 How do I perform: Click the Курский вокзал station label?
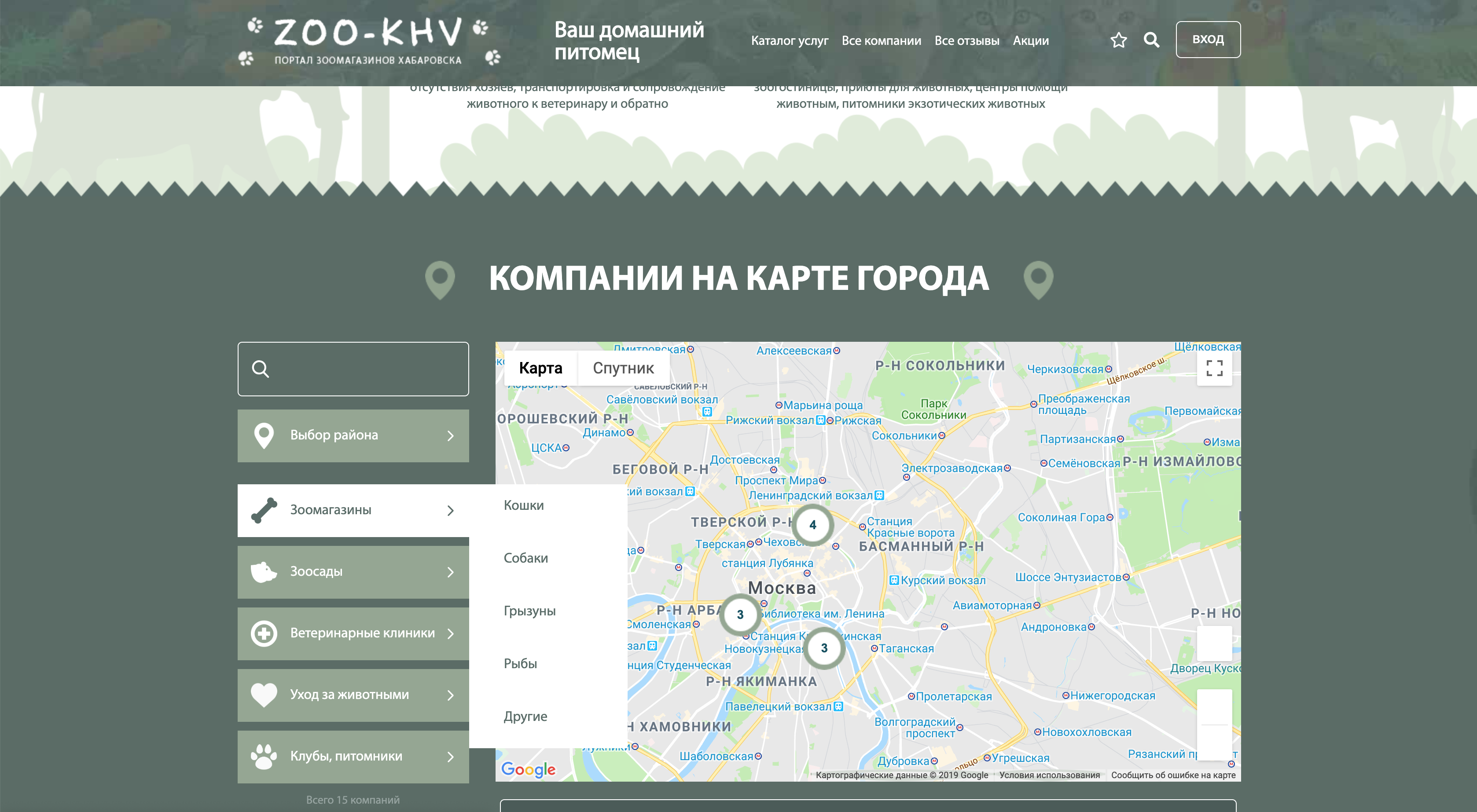943,581
